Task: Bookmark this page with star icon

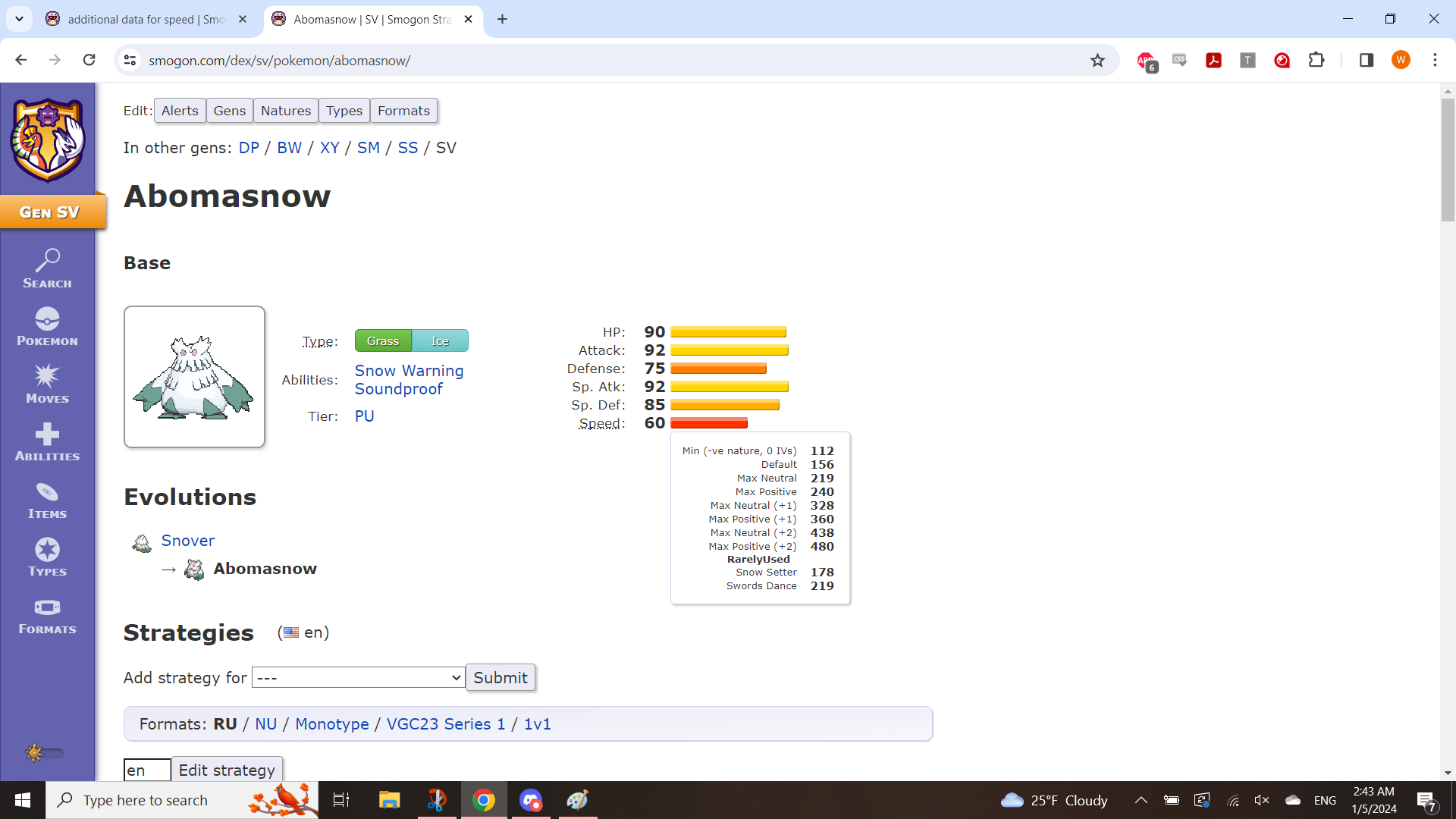Action: [x=1097, y=61]
